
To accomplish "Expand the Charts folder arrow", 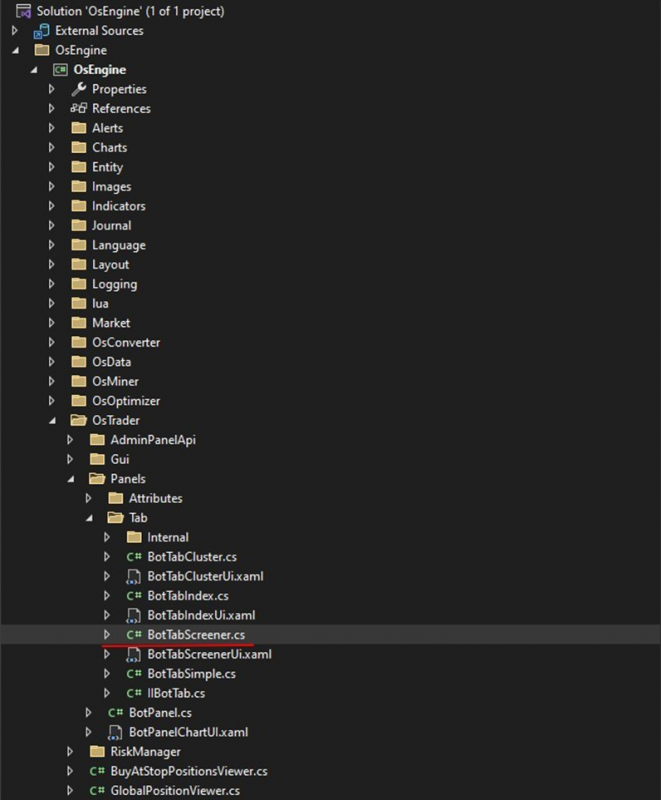I will coord(52,147).
